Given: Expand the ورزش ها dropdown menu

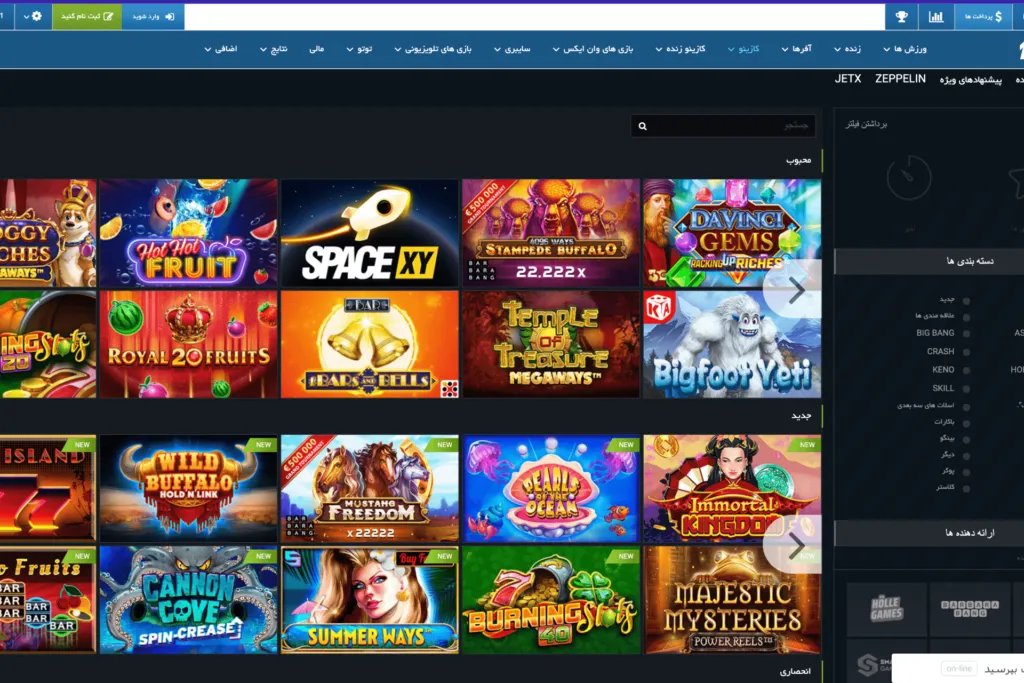Looking at the screenshot, I should 905,49.
